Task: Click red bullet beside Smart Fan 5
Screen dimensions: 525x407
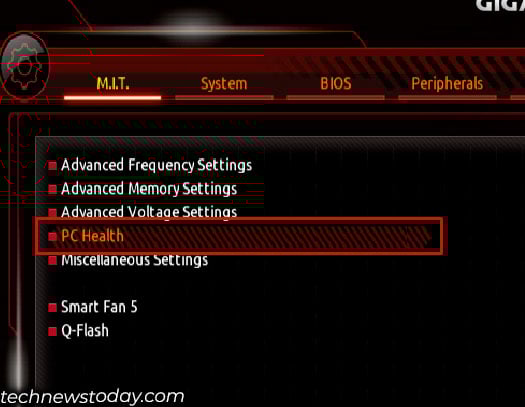Action: 52,308
